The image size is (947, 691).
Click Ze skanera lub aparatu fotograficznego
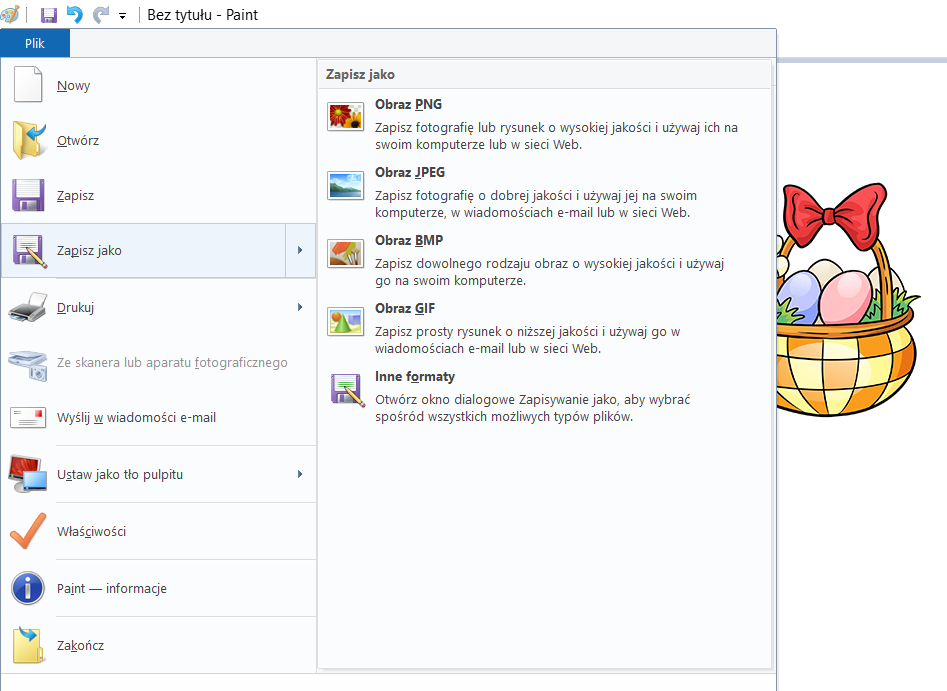[158, 362]
